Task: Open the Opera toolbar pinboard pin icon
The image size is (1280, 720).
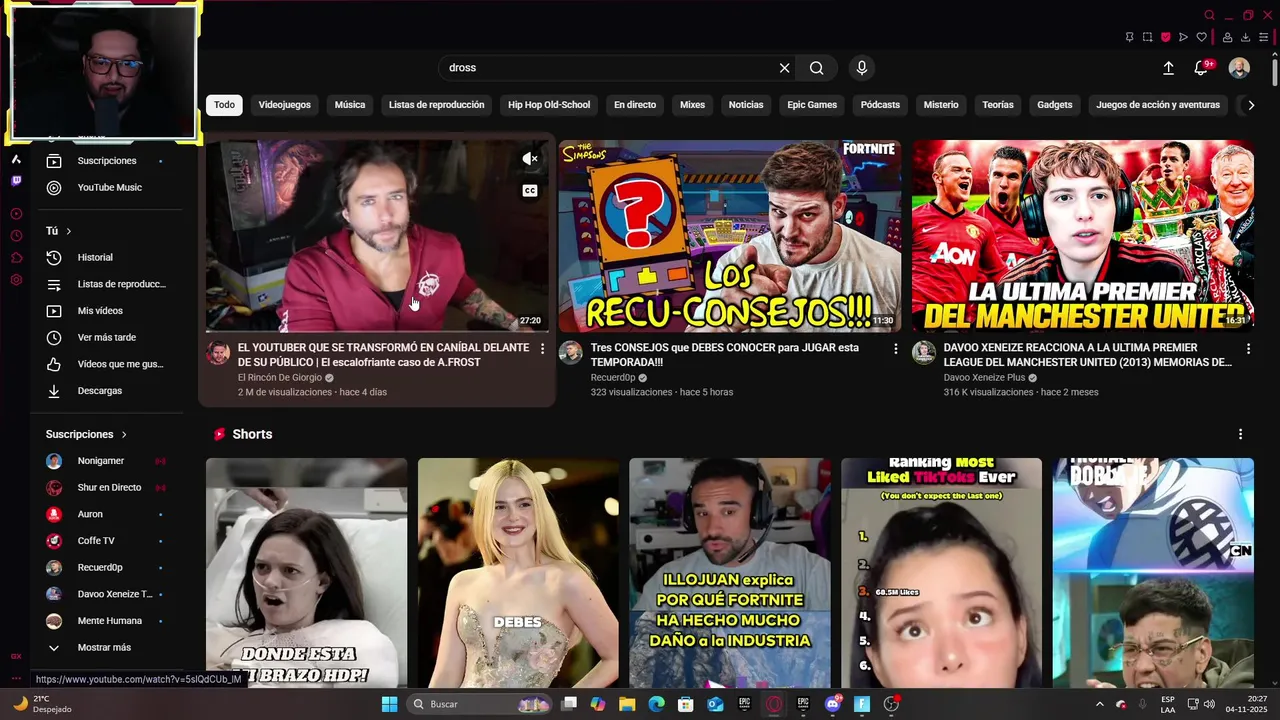Action: click(x=1129, y=37)
